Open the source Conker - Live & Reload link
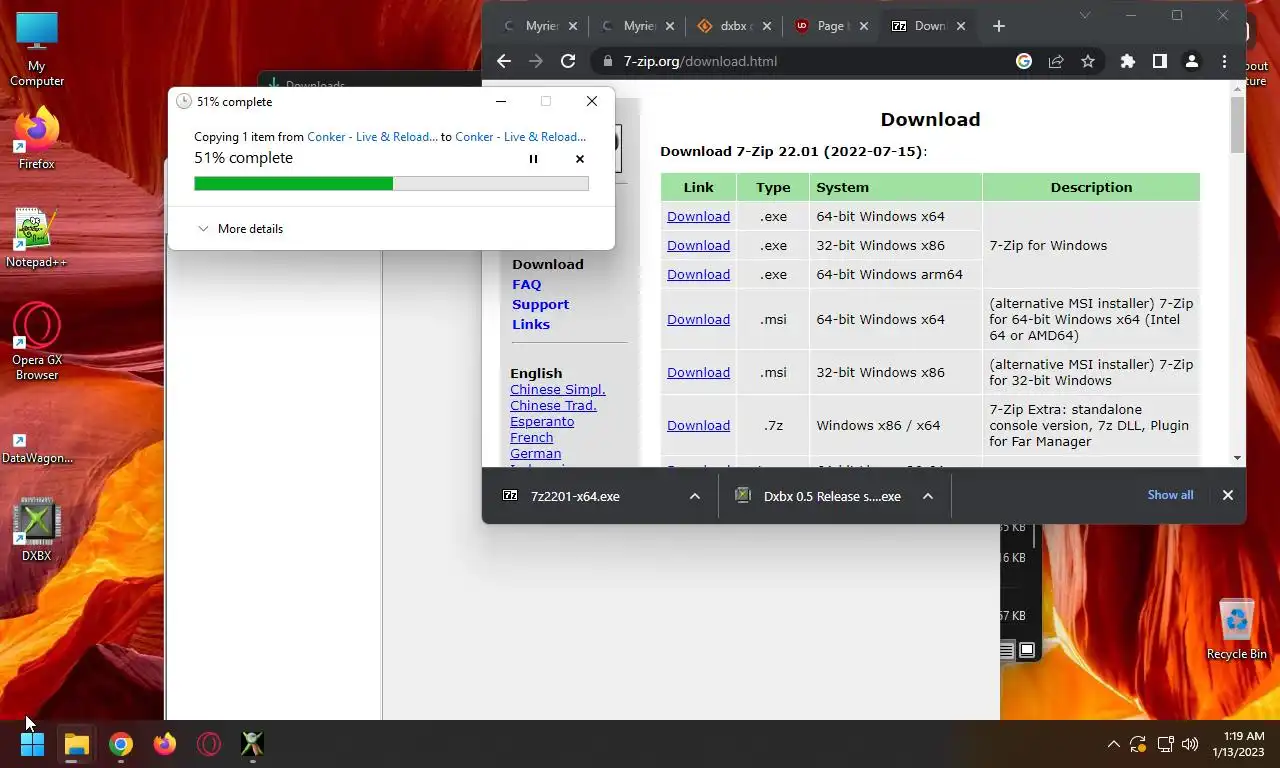This screenshot has width=1280, height=768. click(372, 137)
